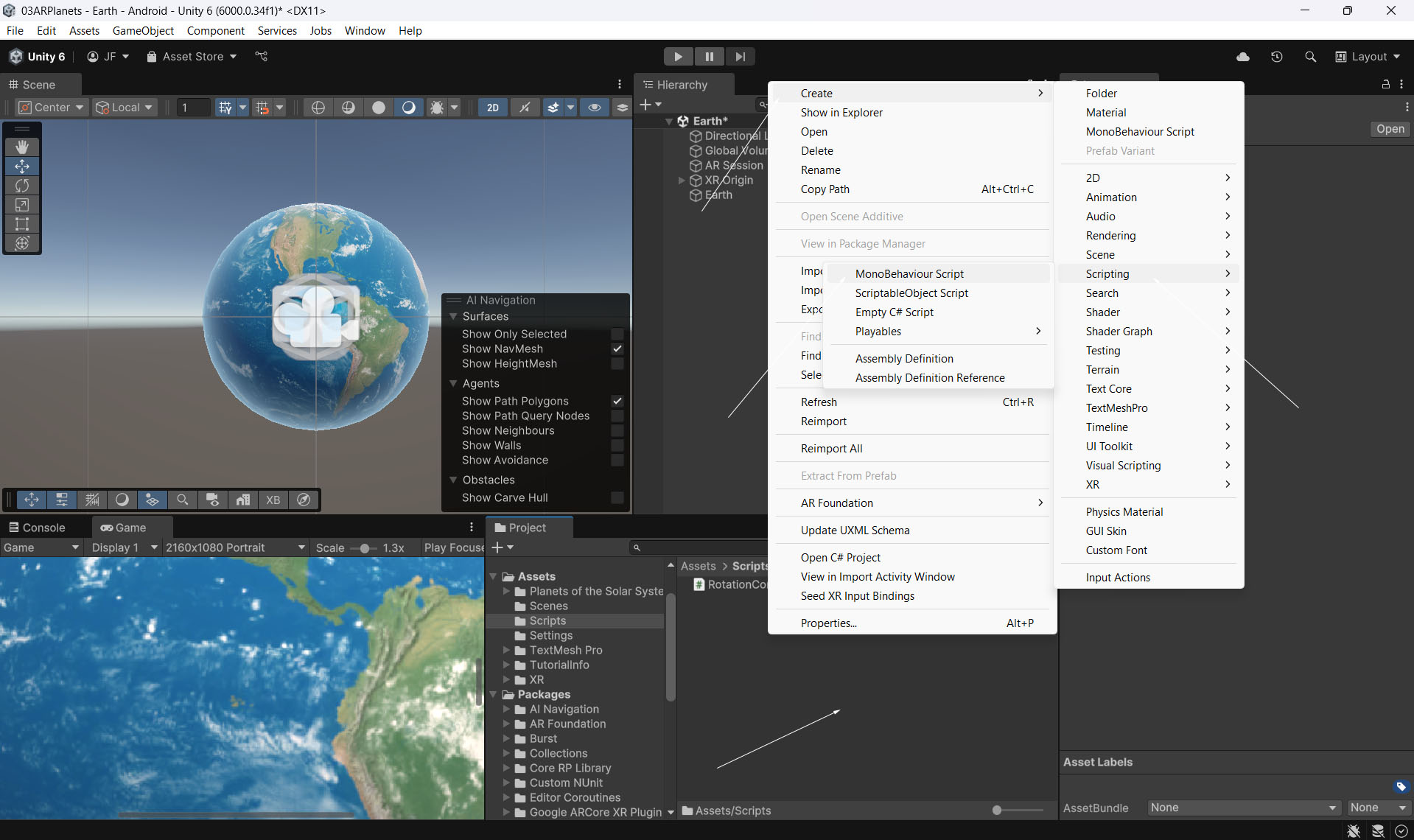Select the Hand tool in Scene toolbar
Image resolution: width=1414 pixels, height=840 pixels.
(x=22, y=147)
